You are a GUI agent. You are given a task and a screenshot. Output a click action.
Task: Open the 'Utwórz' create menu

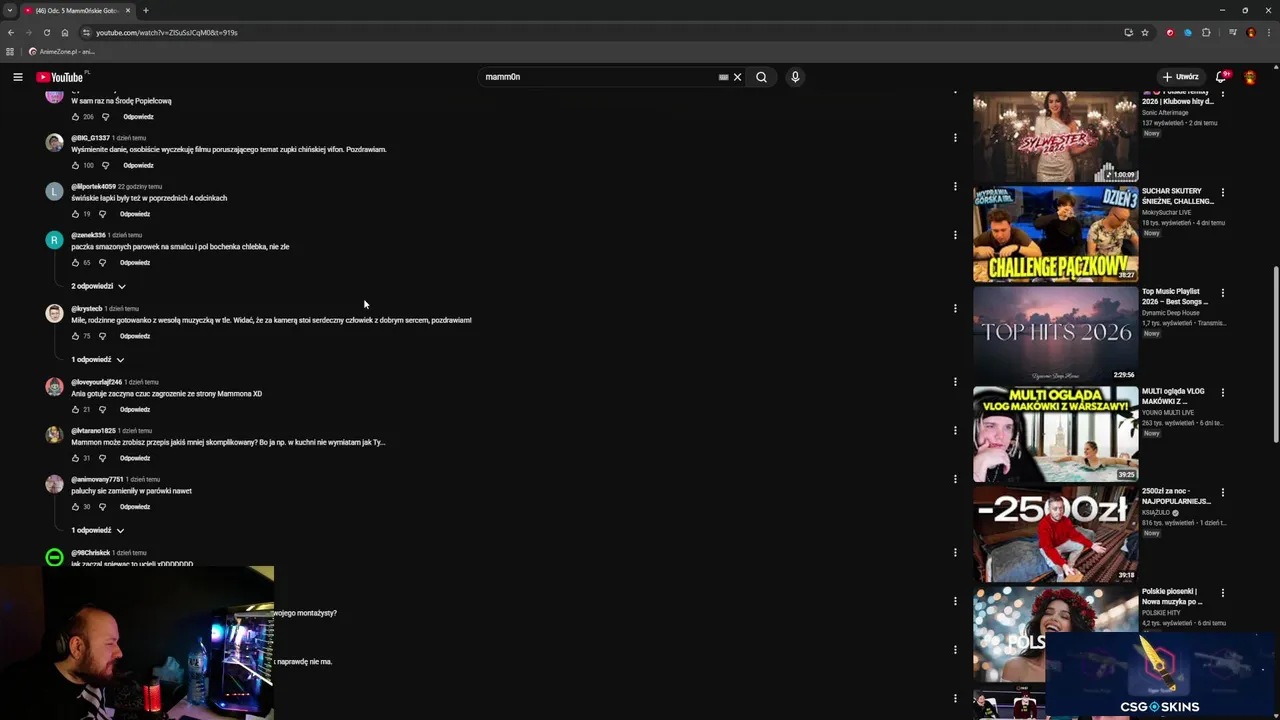point(1180,77)
